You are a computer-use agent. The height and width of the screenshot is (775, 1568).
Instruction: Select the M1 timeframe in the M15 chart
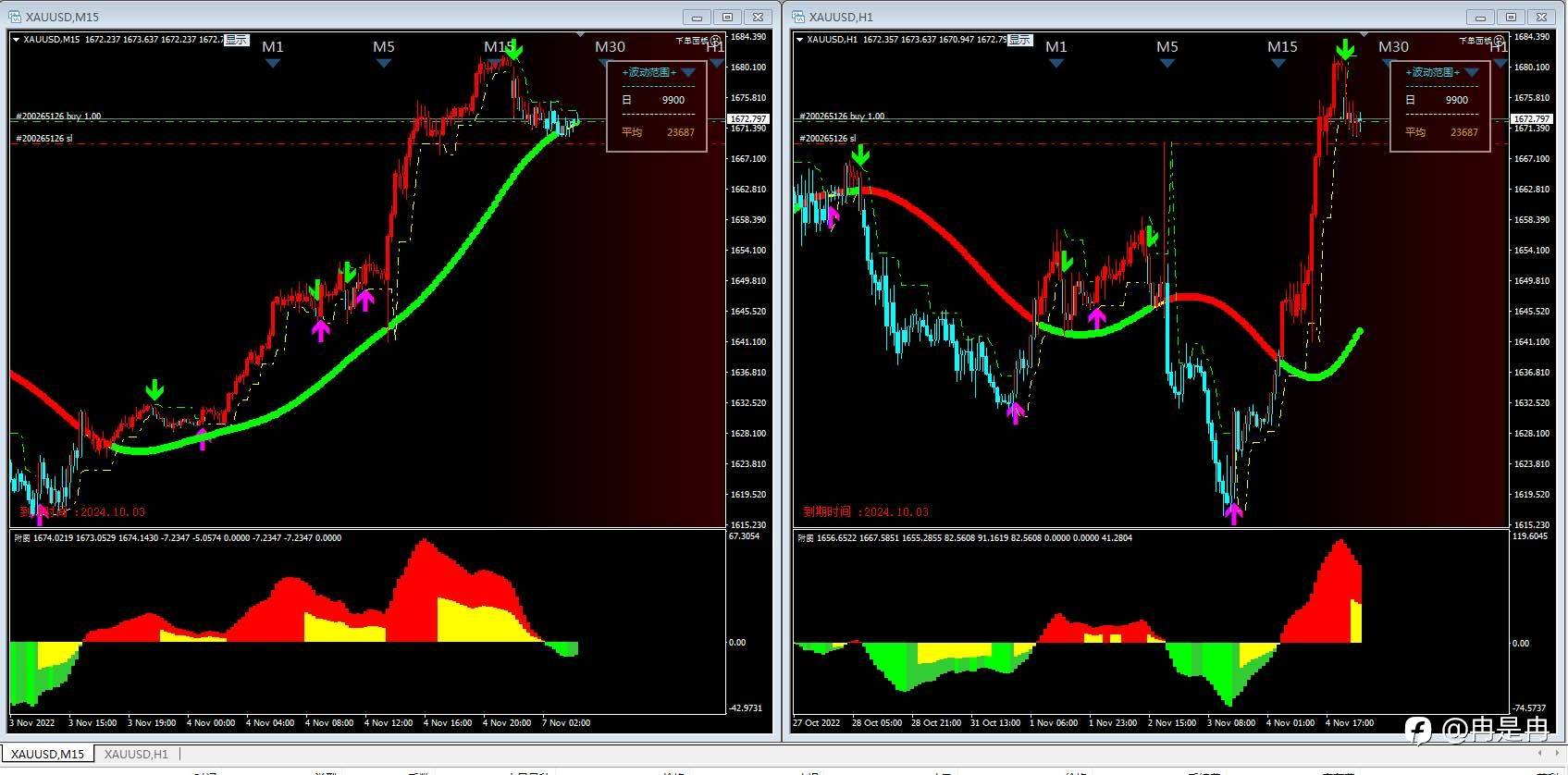tap(273, 46)
